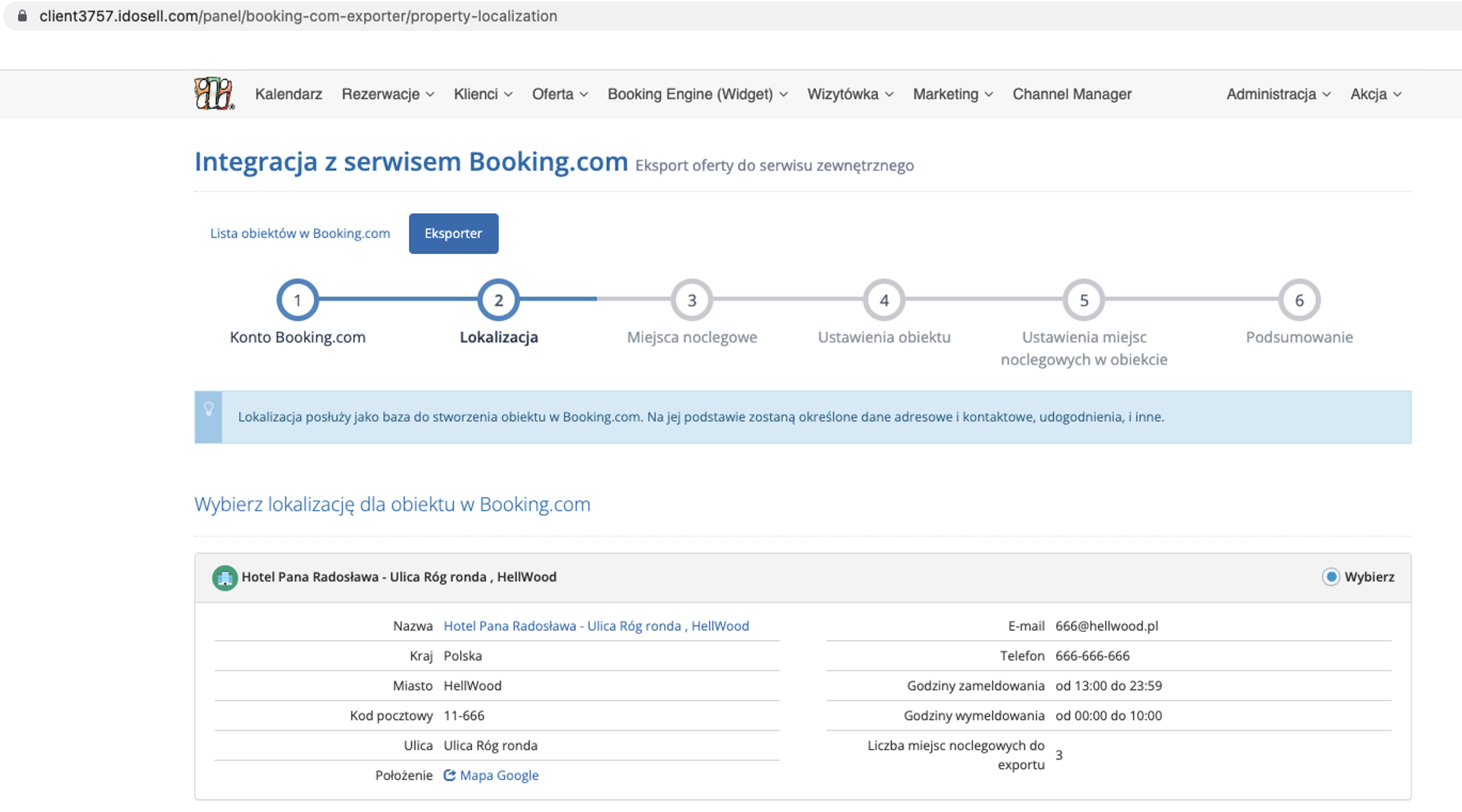Click the Eksporter button
Screen dimensions: 1462x812
click(x=453, y=234)
